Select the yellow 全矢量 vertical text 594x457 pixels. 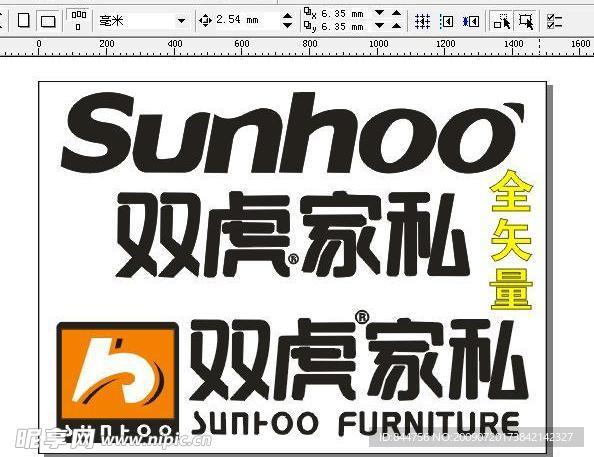[511, 240]
